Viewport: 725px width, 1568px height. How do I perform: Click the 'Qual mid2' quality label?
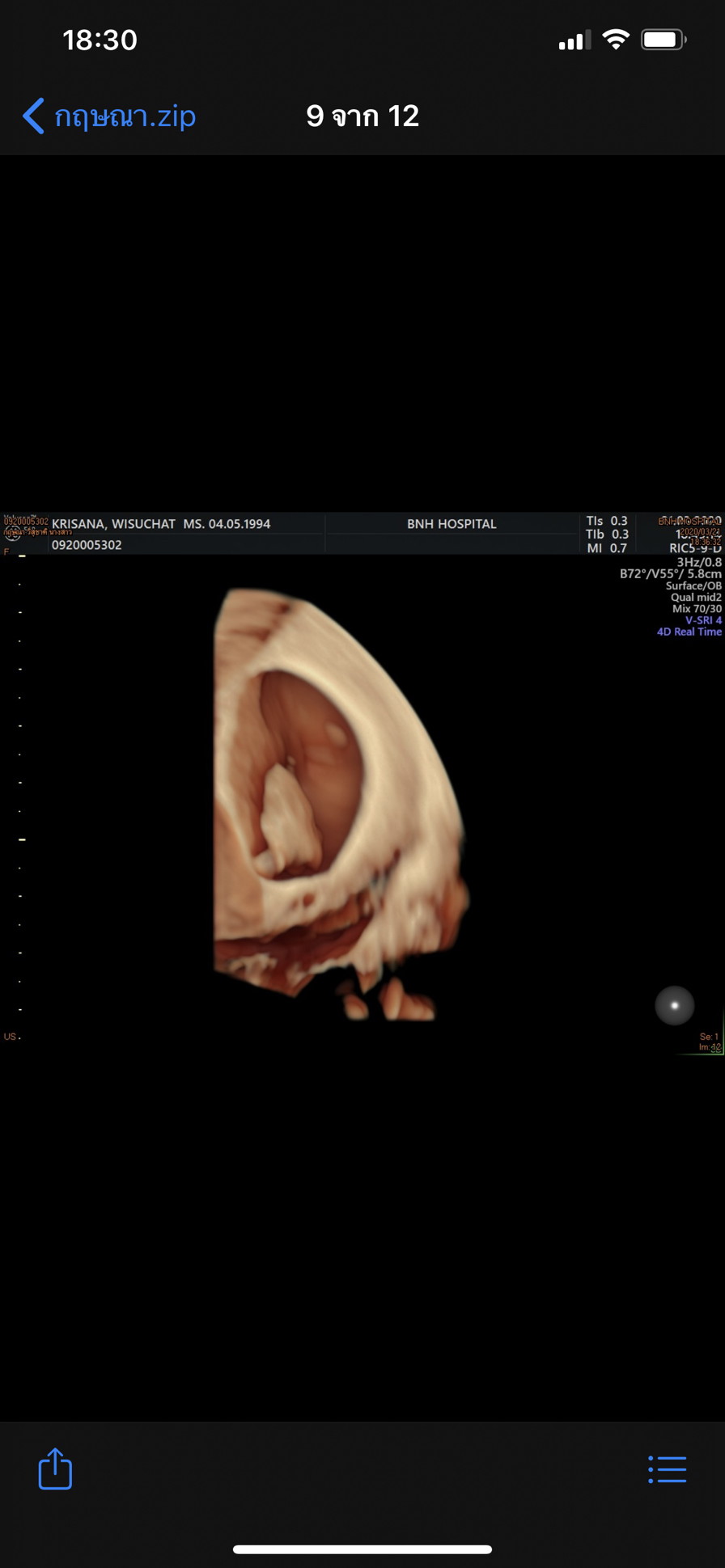[695, 598]
